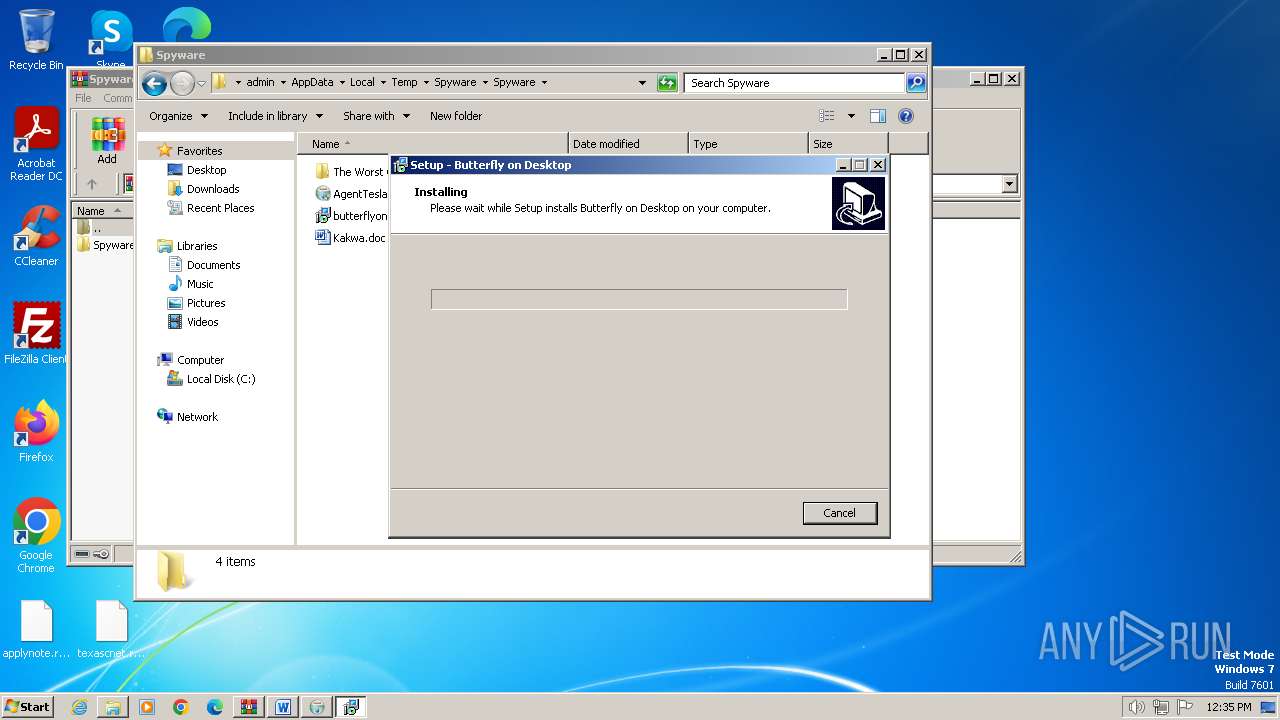Open Explorer help icon

coord(906,116)
